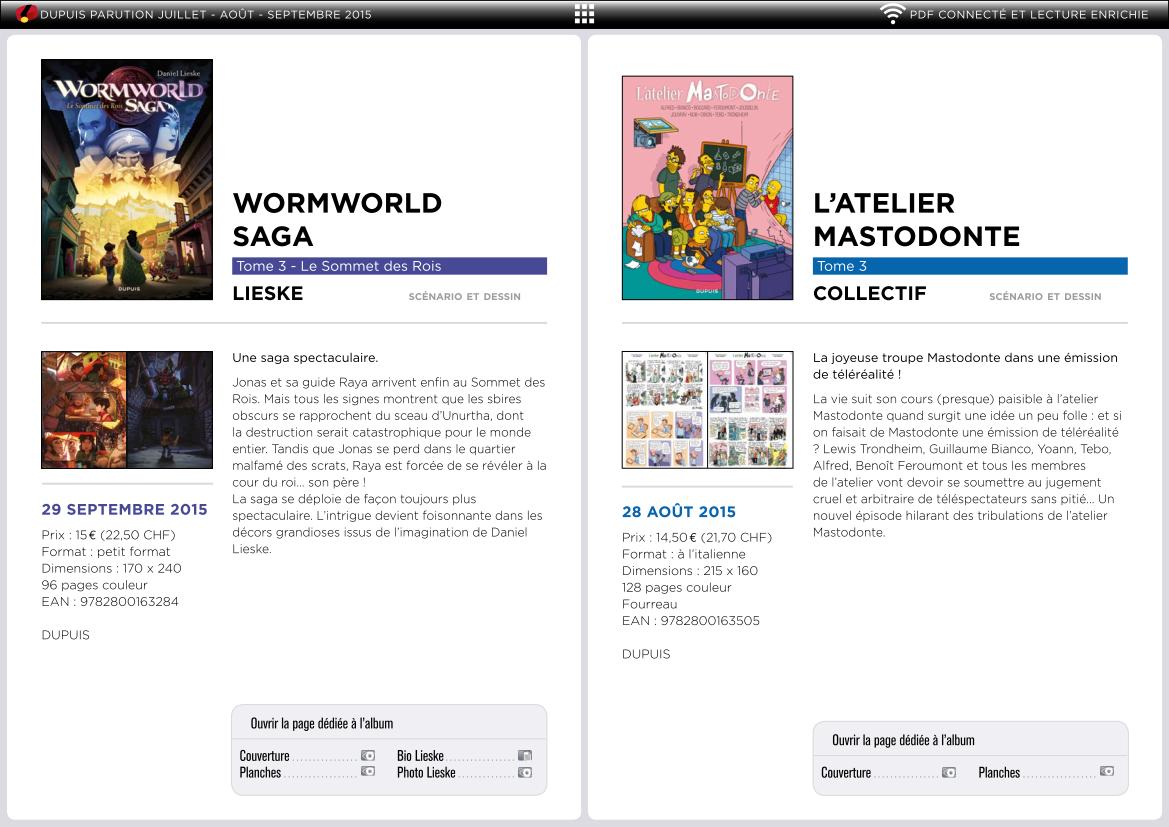Viewport: 1169px width, 827px height.
Task: Click camera icon next to Wormworld Planches
Action: click(367, 772)
